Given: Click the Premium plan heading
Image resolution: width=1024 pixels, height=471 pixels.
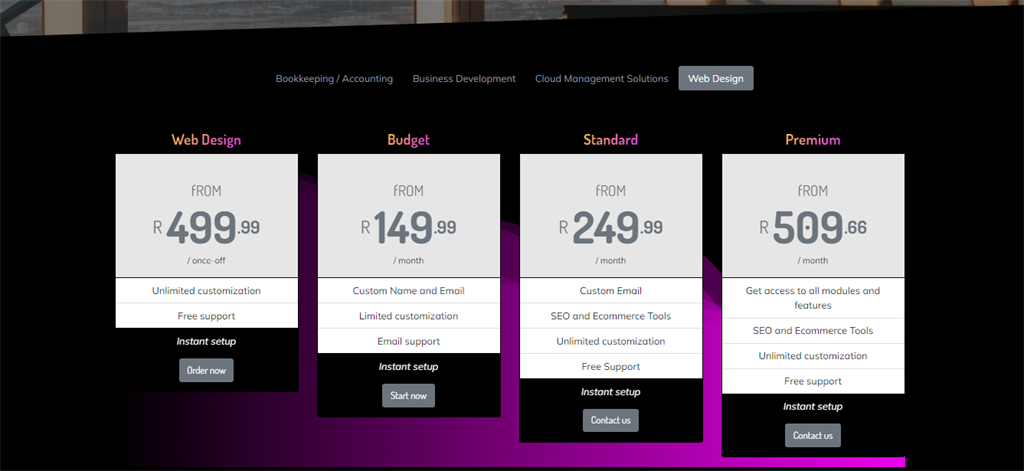Looking at the screenshot, I should 813,140.
